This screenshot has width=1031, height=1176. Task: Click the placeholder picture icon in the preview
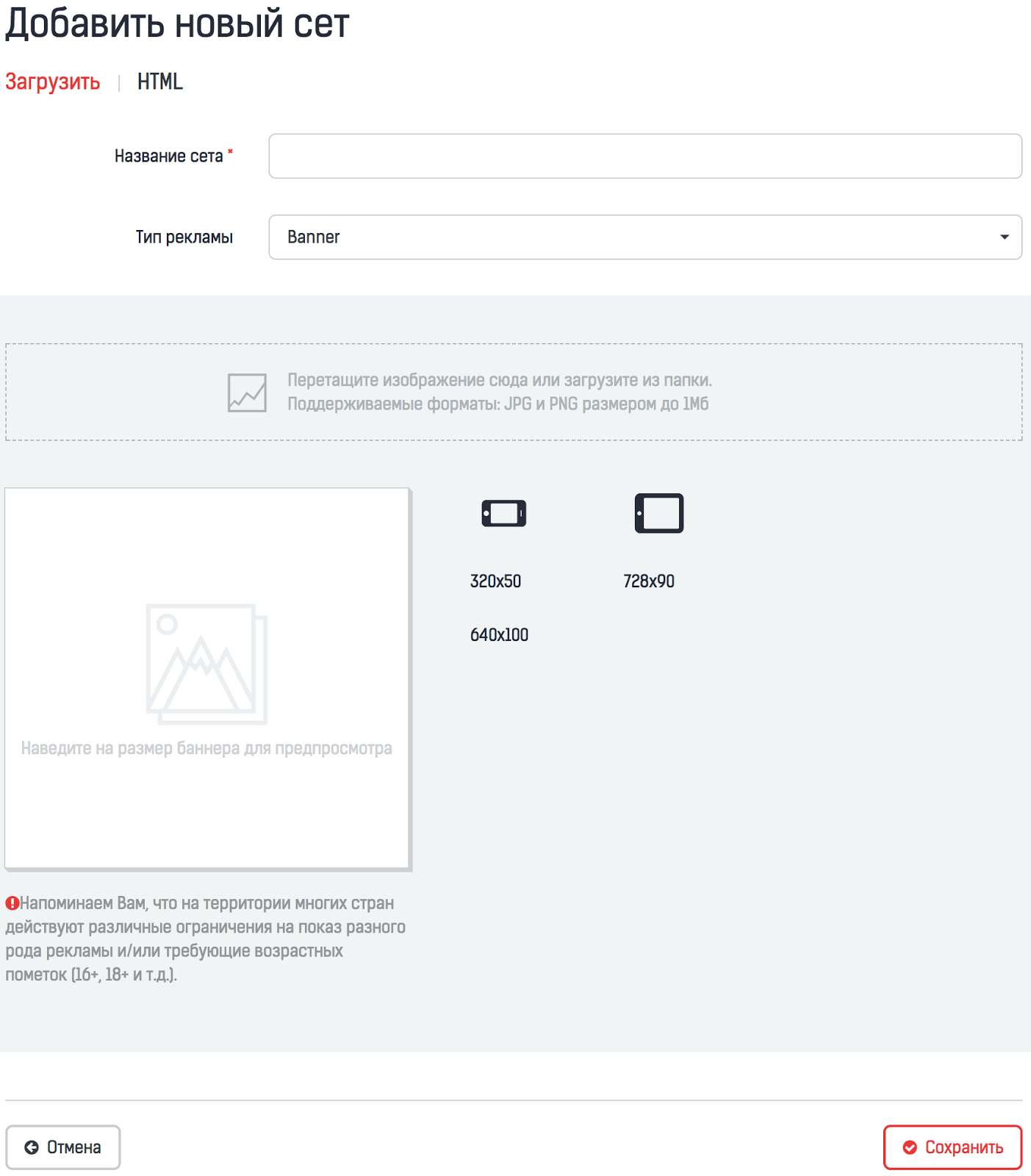(206, 664)
